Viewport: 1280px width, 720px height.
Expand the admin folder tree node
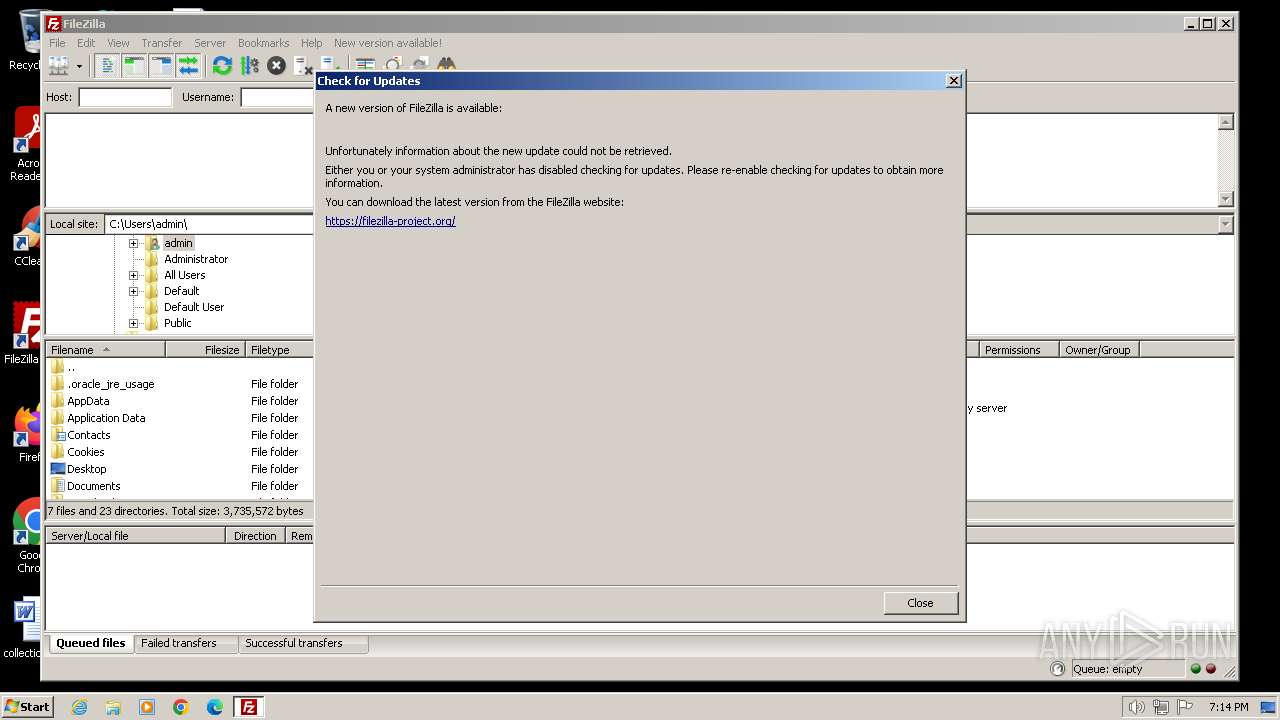click(x=133, y=243)
